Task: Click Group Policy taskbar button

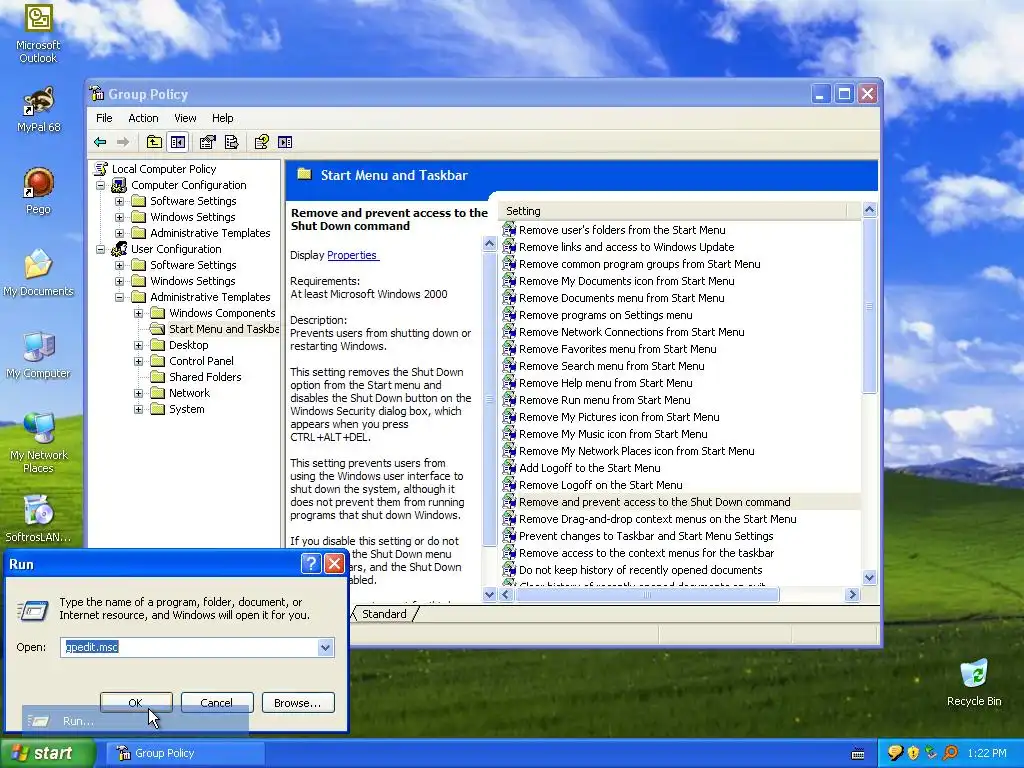Action: click(x=185, y=753)
